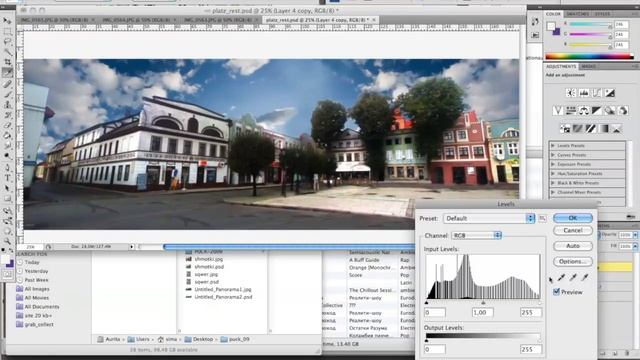
Task: Add an Exposure adjustment
Action: [610, 93]
